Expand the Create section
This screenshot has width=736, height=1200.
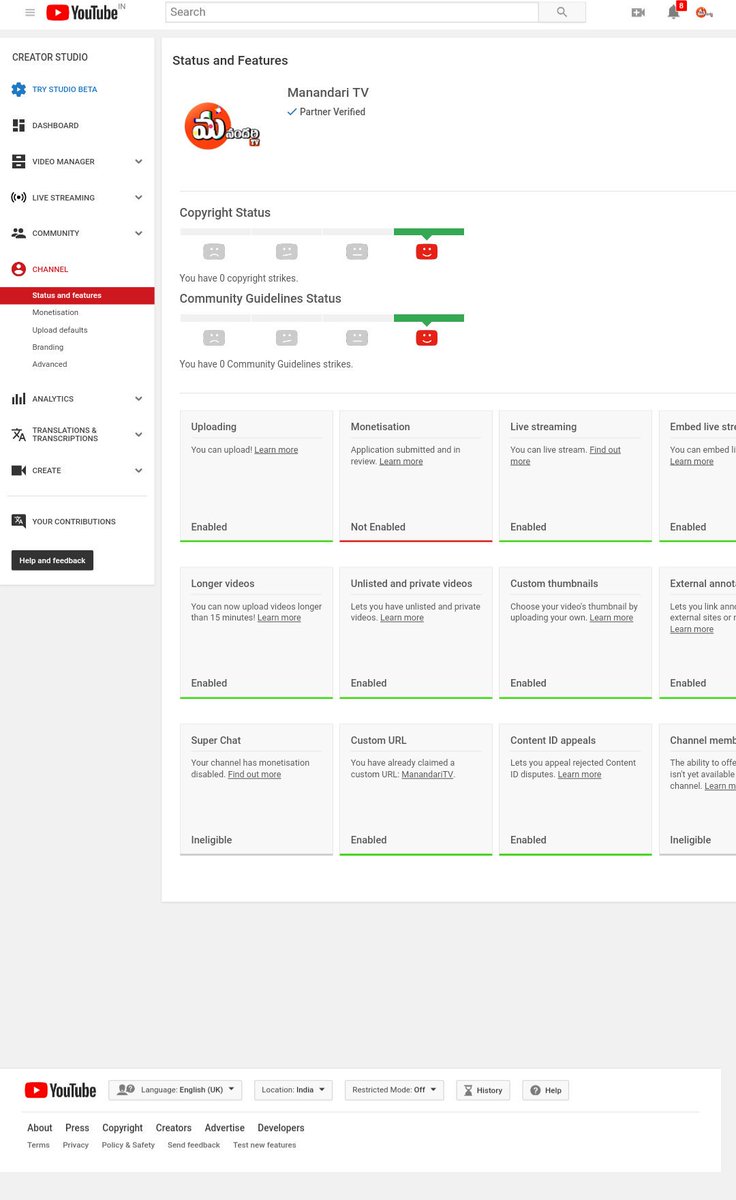pyautogui.click(x=139, y=470)
